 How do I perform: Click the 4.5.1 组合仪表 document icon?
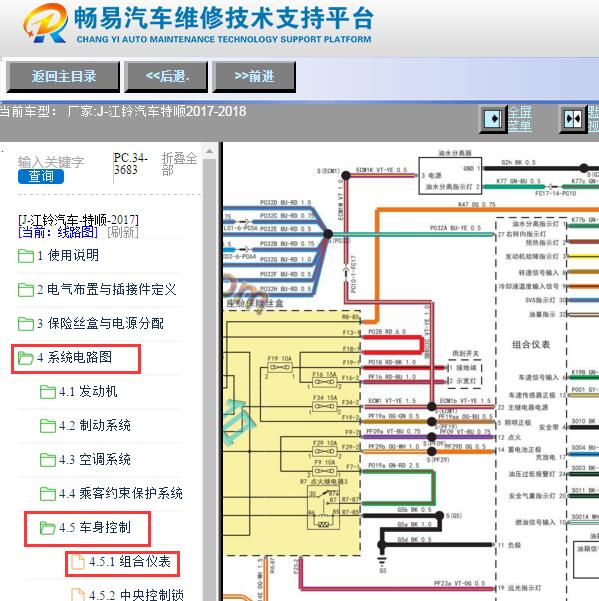coord(78,562)
